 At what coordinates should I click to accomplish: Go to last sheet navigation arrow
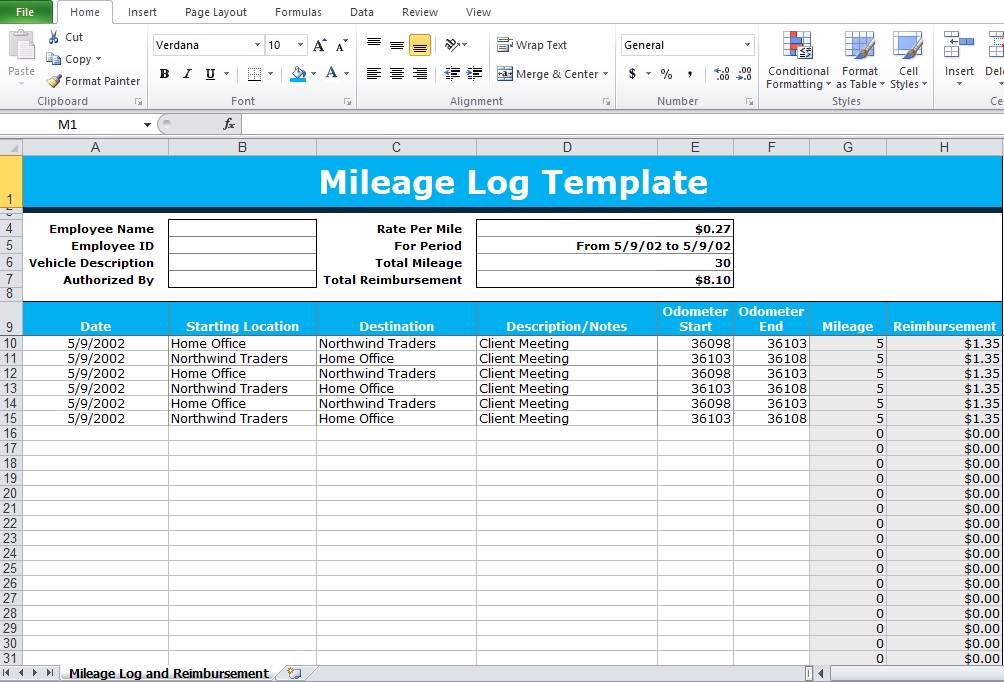[49, 673]
